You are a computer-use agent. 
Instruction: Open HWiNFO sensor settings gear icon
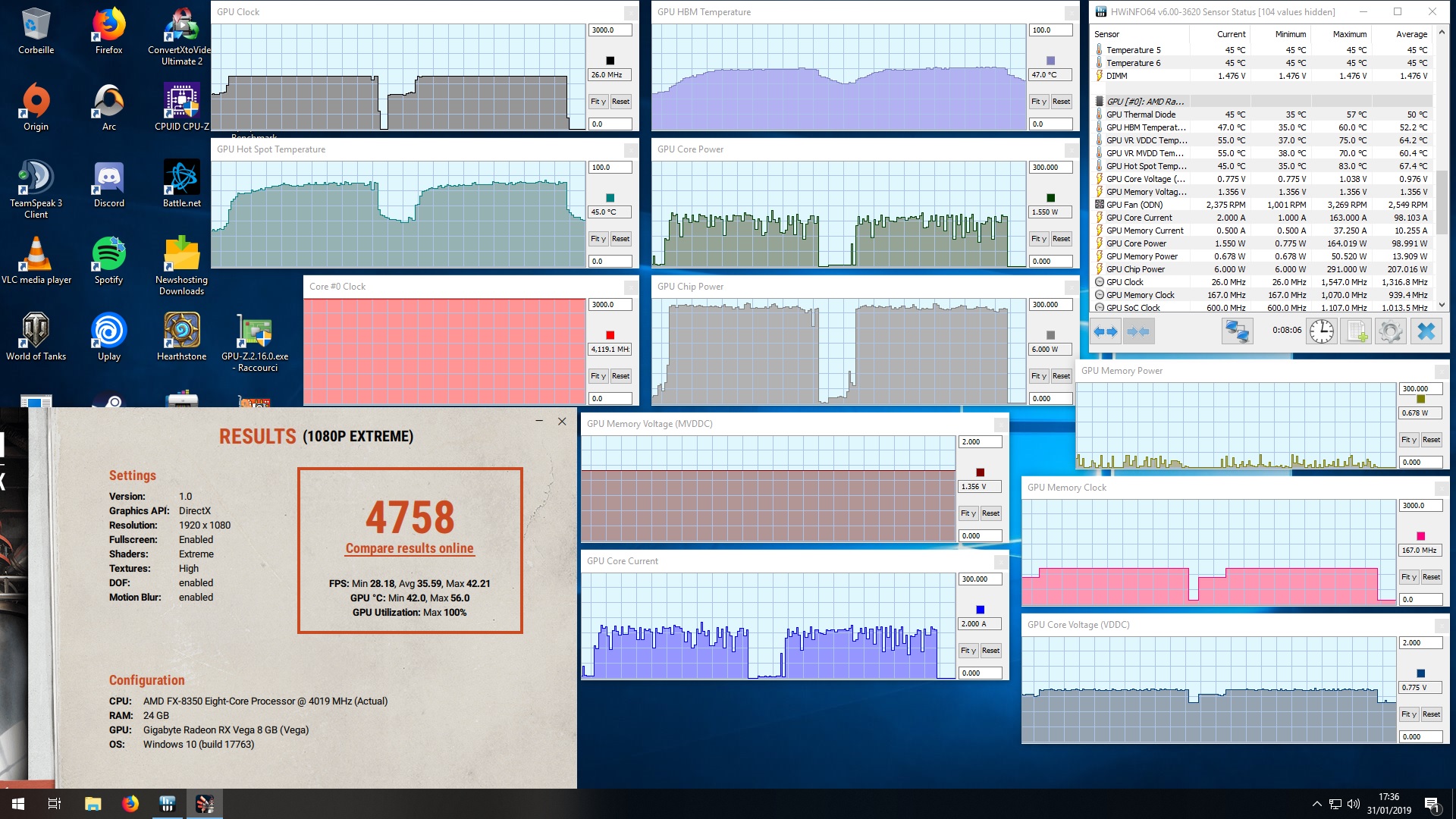pos(1390,331)
